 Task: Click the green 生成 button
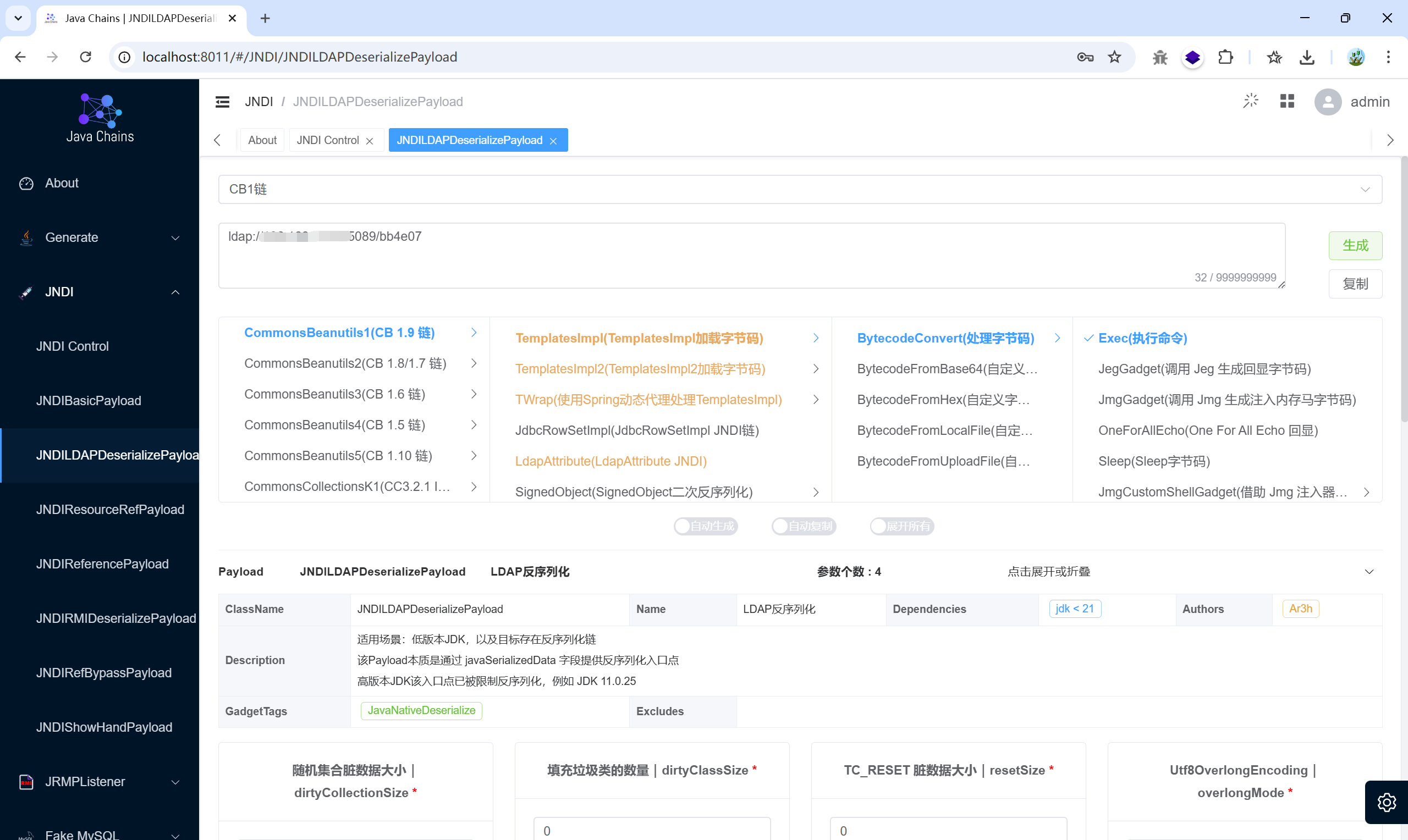click(x=1355, y=246)
